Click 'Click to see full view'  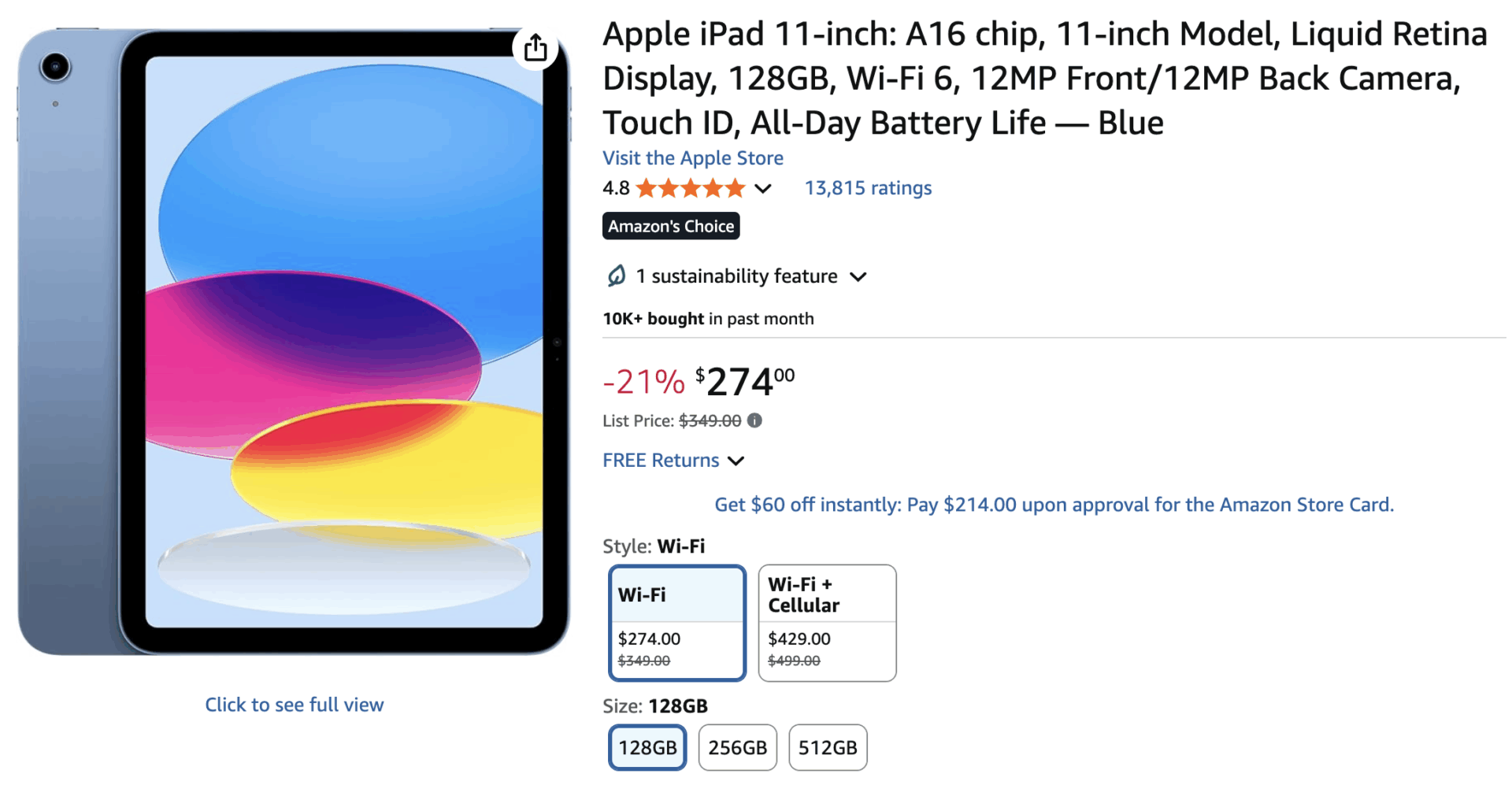pos(294,704)
